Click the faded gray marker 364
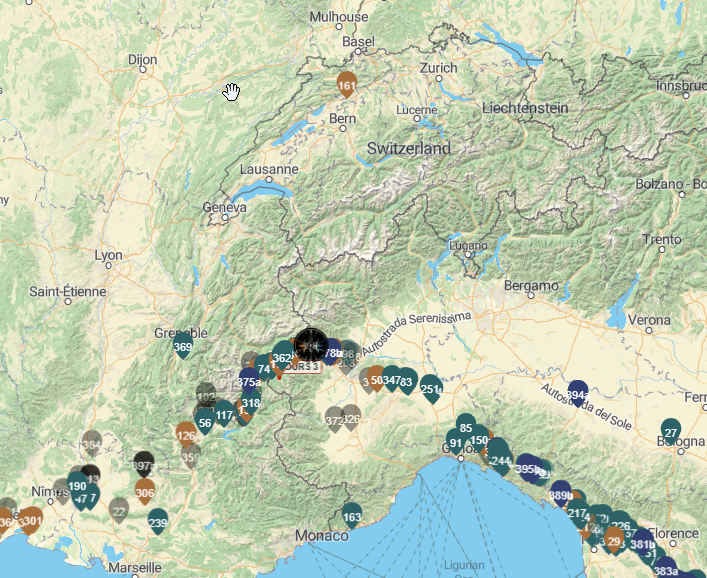707x578 pixels. [92, 445]
